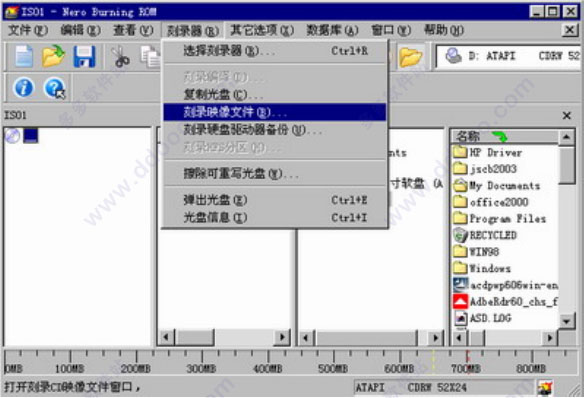Click middle pane scroll left arrow
Viewport: 584px width, 398px height.
(x=166, y=337)
